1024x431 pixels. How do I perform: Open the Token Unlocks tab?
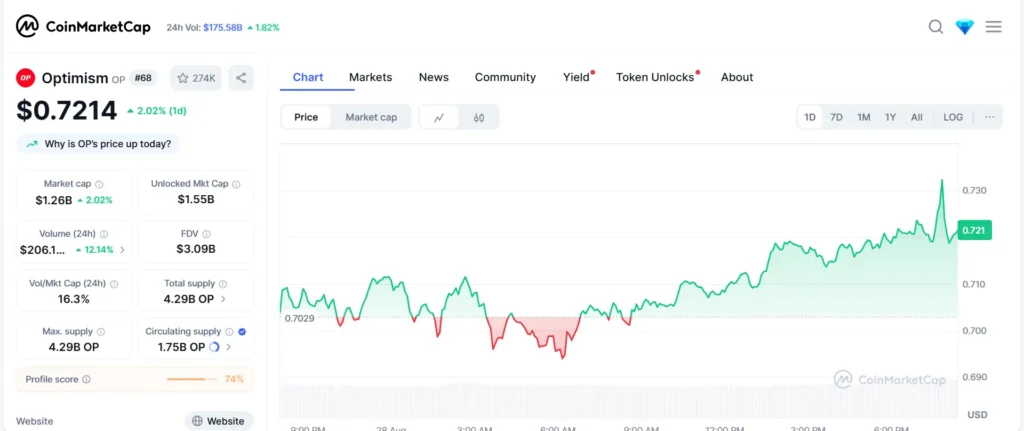(x=657, y=77)
